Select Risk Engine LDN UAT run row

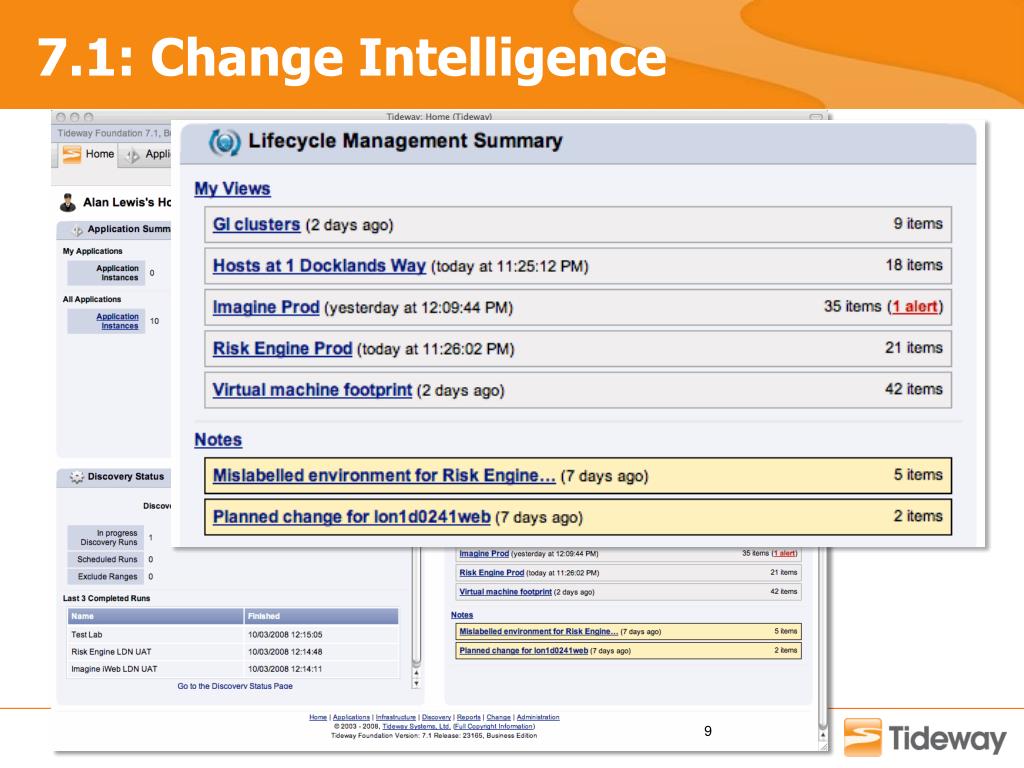coord(232,652)
